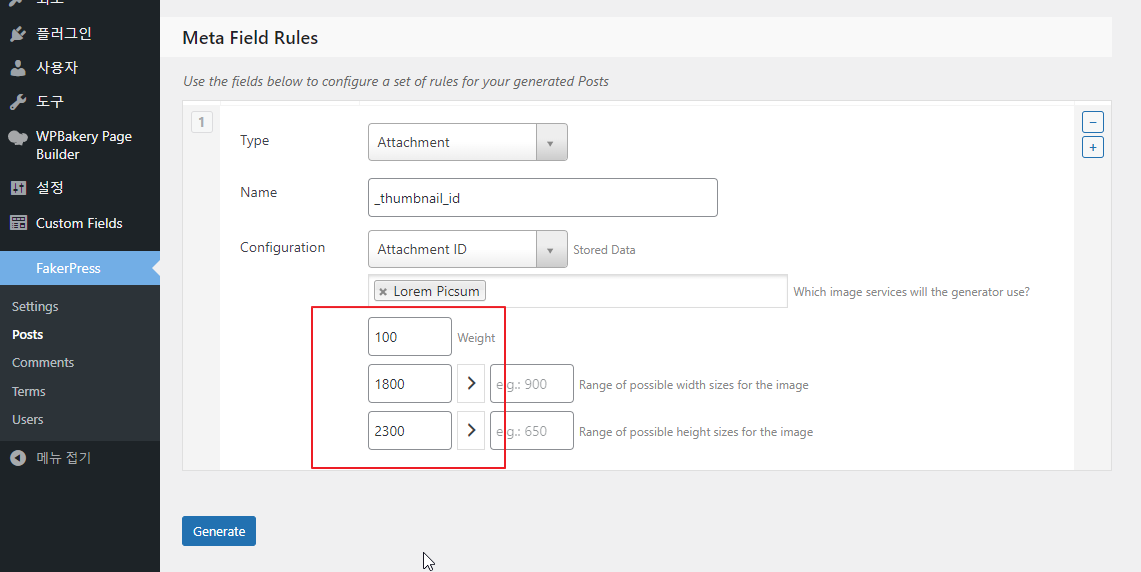1141x572 pixels.
Task: Focus the maximum width field e.g. 900
Action: pos(532,384)
